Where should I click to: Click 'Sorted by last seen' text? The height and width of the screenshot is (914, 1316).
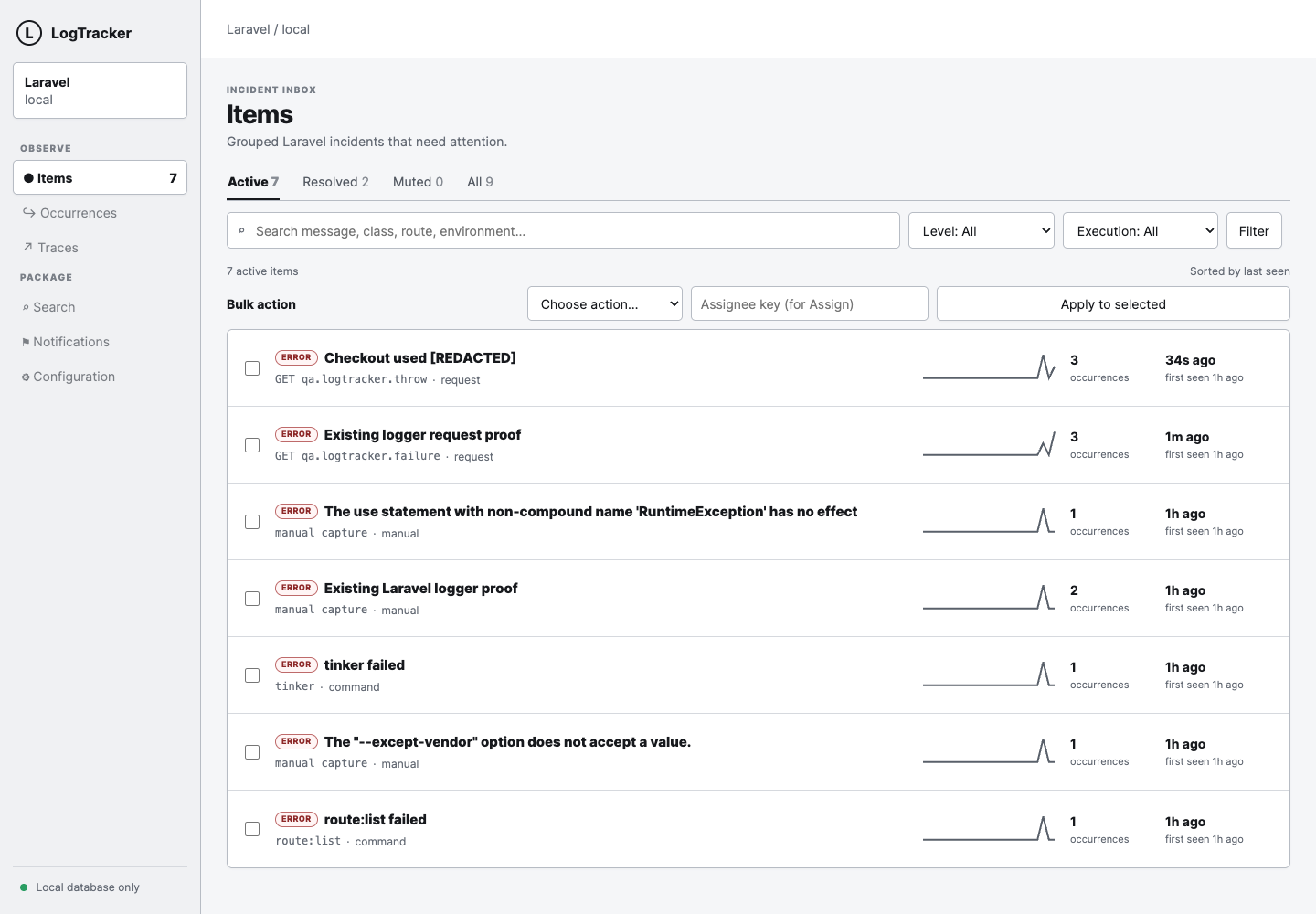[x=1240, y=271]
